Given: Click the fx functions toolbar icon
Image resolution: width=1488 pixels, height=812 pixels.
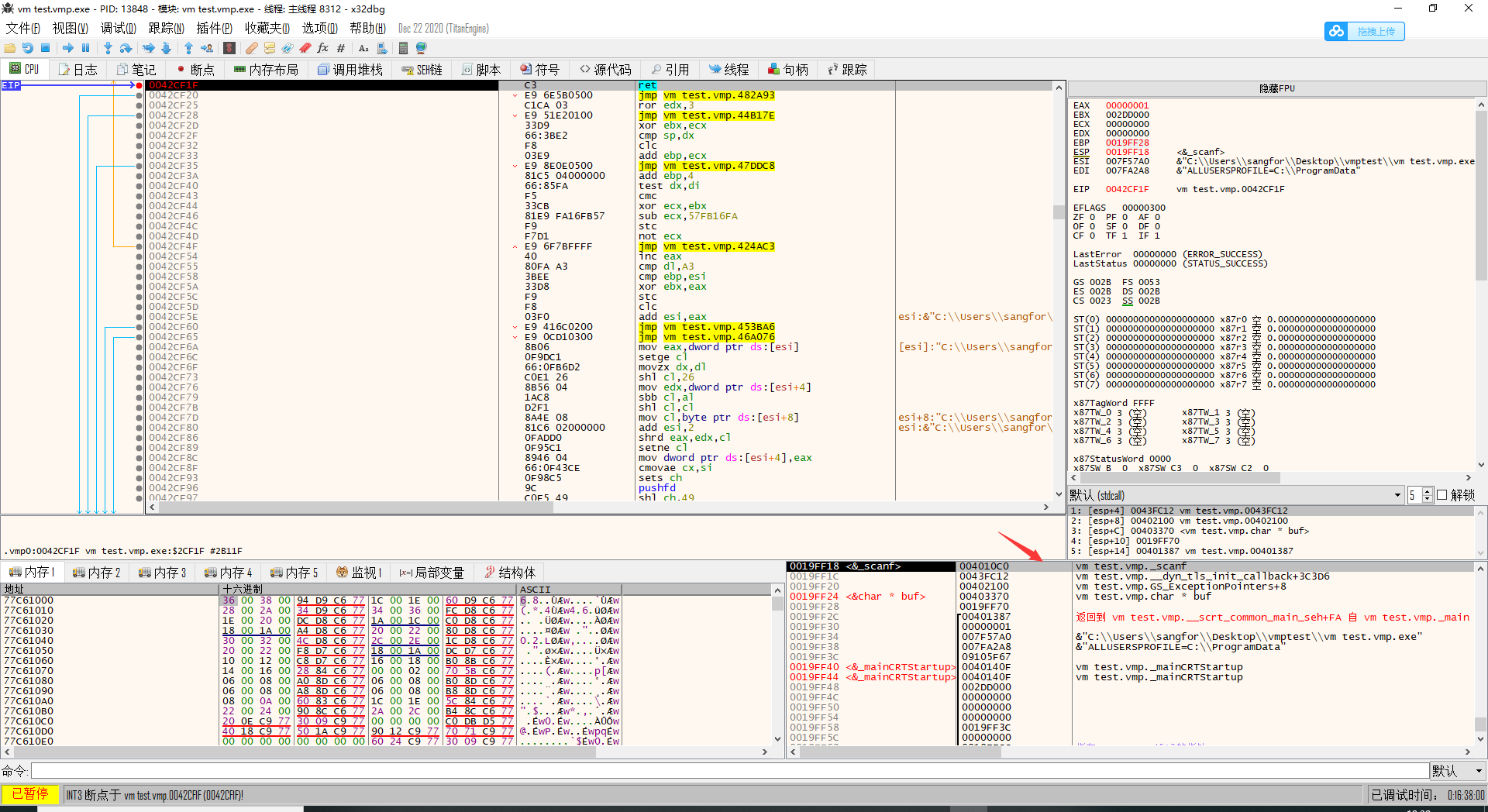Looking at the screenshot, I should tap(322, 48).
